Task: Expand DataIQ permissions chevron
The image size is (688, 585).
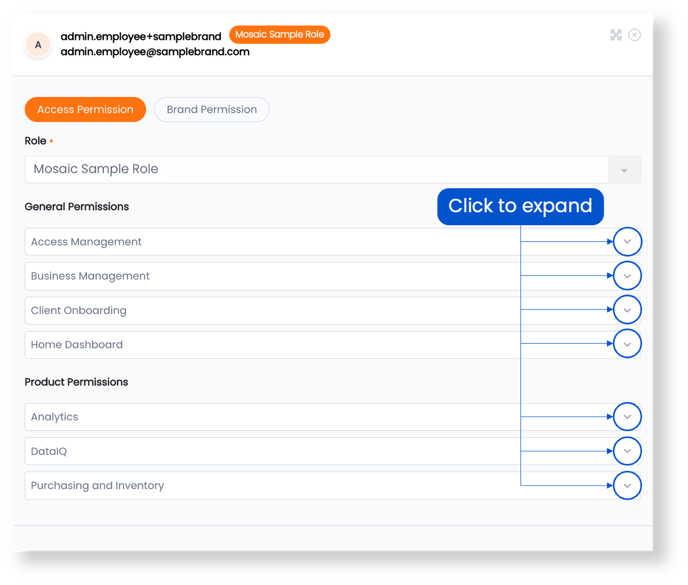Action: point(627,451)
